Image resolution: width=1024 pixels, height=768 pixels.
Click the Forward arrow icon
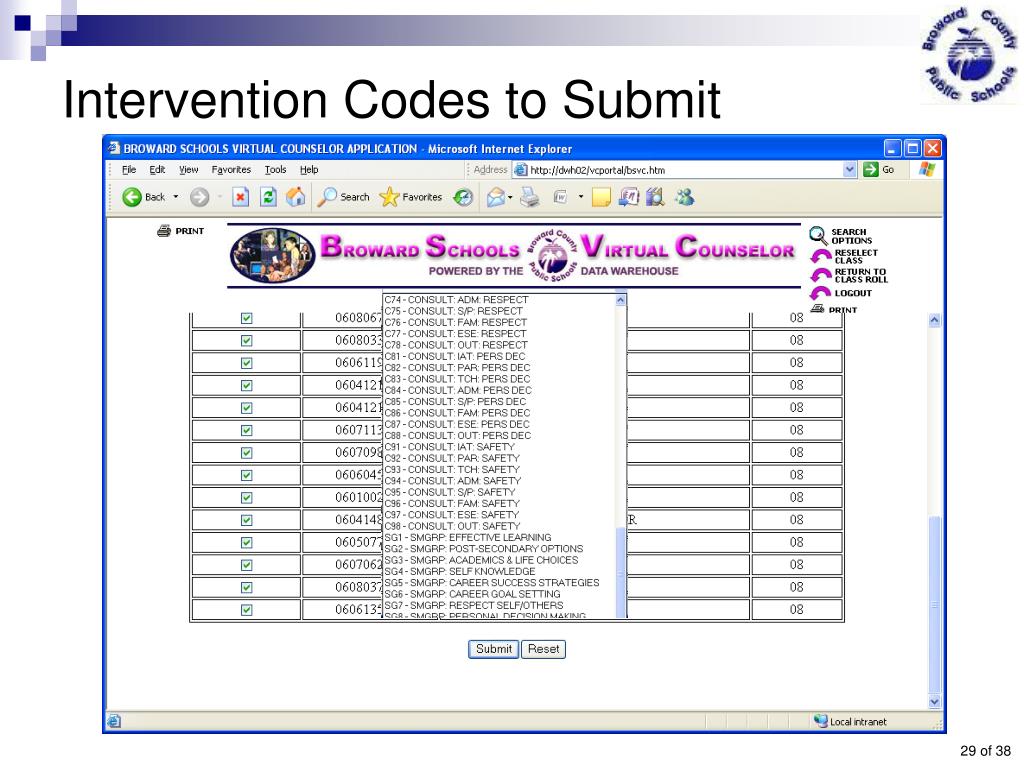click(200, 197)
